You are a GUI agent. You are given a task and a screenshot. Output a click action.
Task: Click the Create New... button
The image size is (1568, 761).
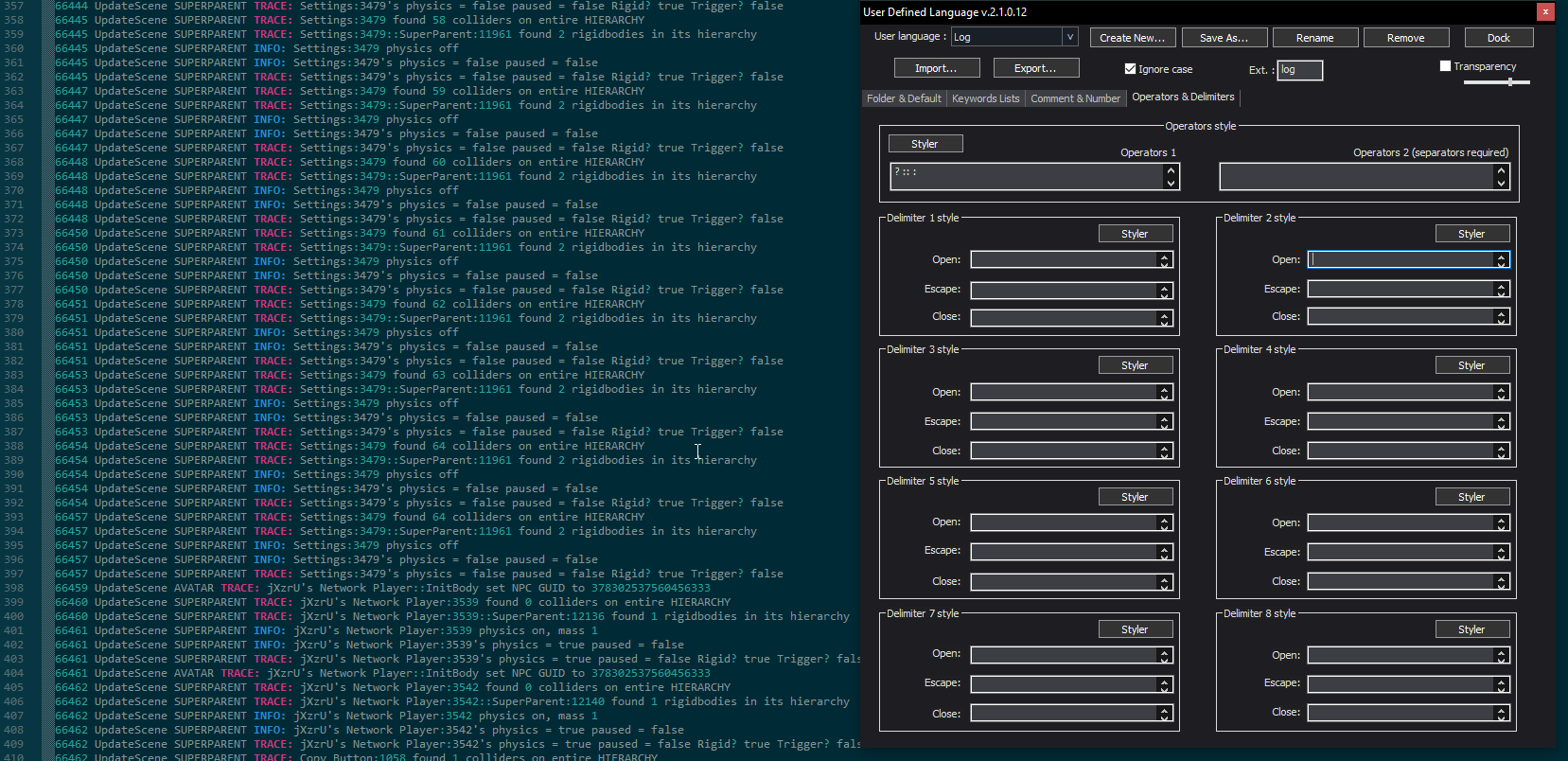click(1132, 38)
